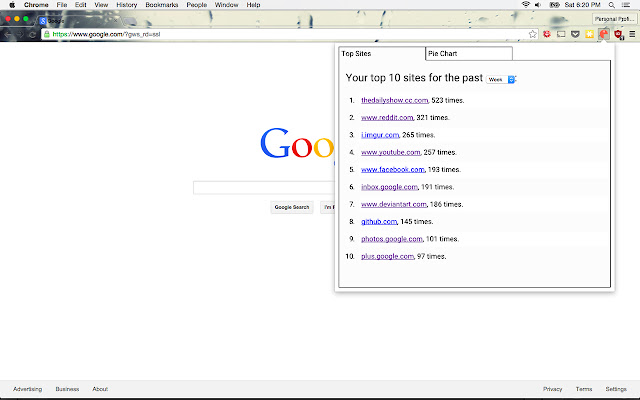Open inbox.google.com link
The height and width of the screenshot is (400, 640).
[389, 187]
